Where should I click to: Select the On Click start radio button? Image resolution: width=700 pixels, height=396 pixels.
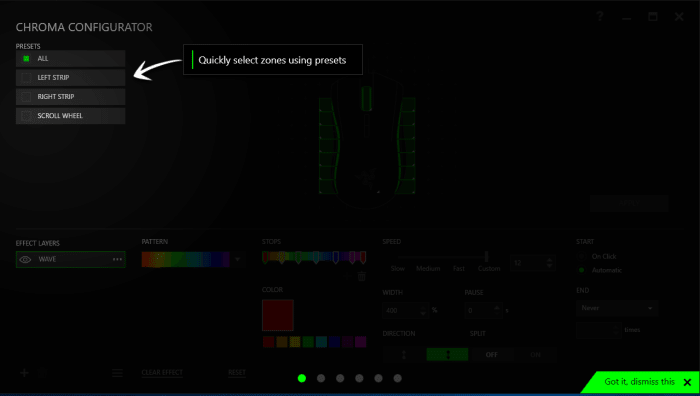pos(581,256)
